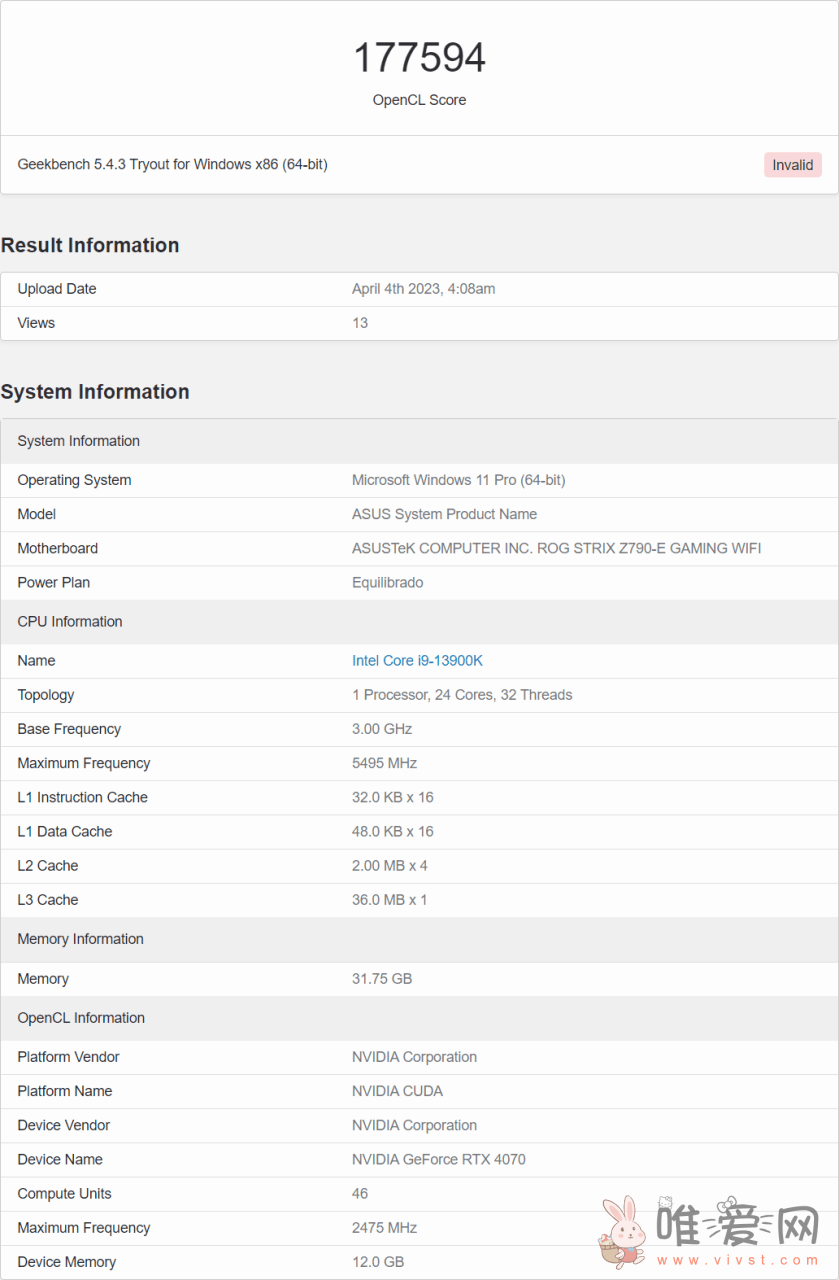
Task: Select the 48.0 KB x 16 cache value
Action: (x=393, y=831)
